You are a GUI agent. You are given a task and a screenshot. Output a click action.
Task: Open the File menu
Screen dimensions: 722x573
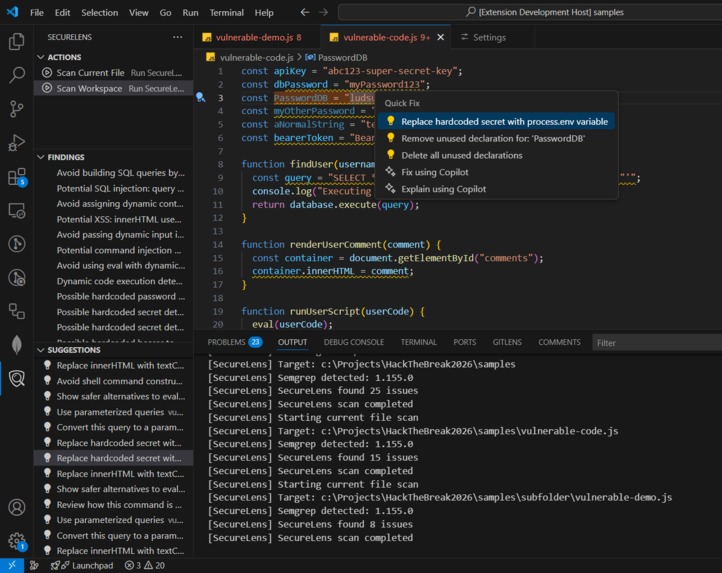[37, 12]
